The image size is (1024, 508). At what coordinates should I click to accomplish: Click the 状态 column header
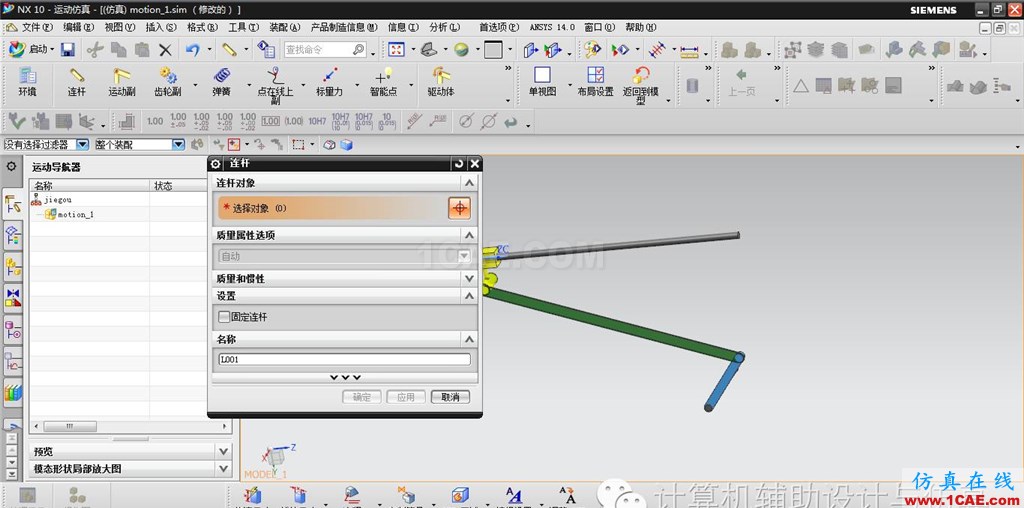pos(178,186)
